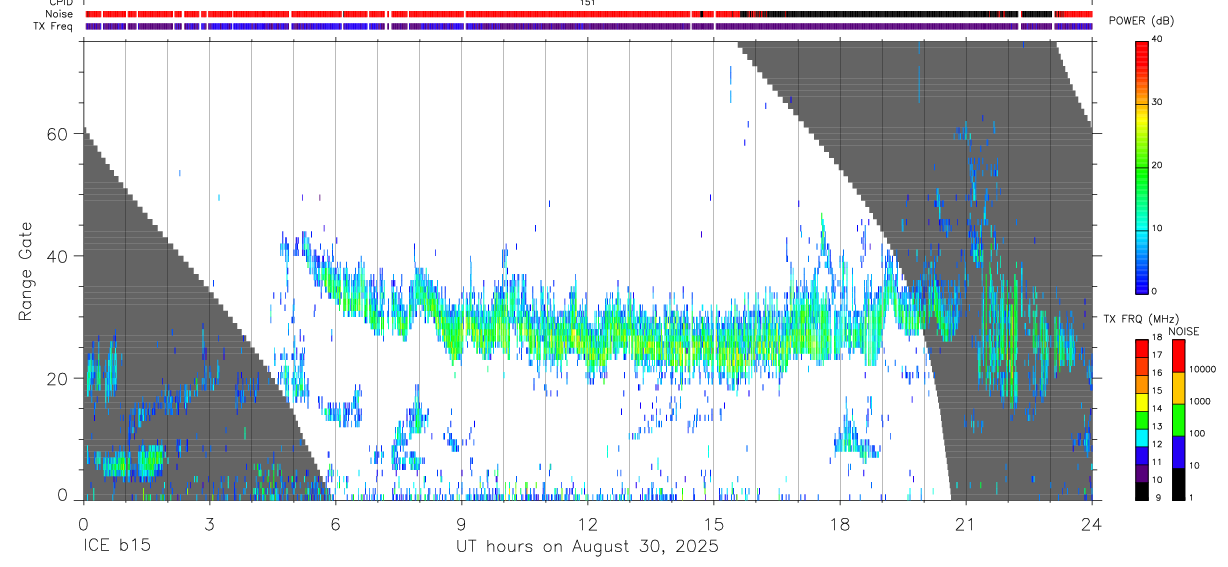Click the TX FRQ legend tick '13'
The width and height of the screenshot is (1228, 567).
pyautogui.click(x=1158, y=426)
